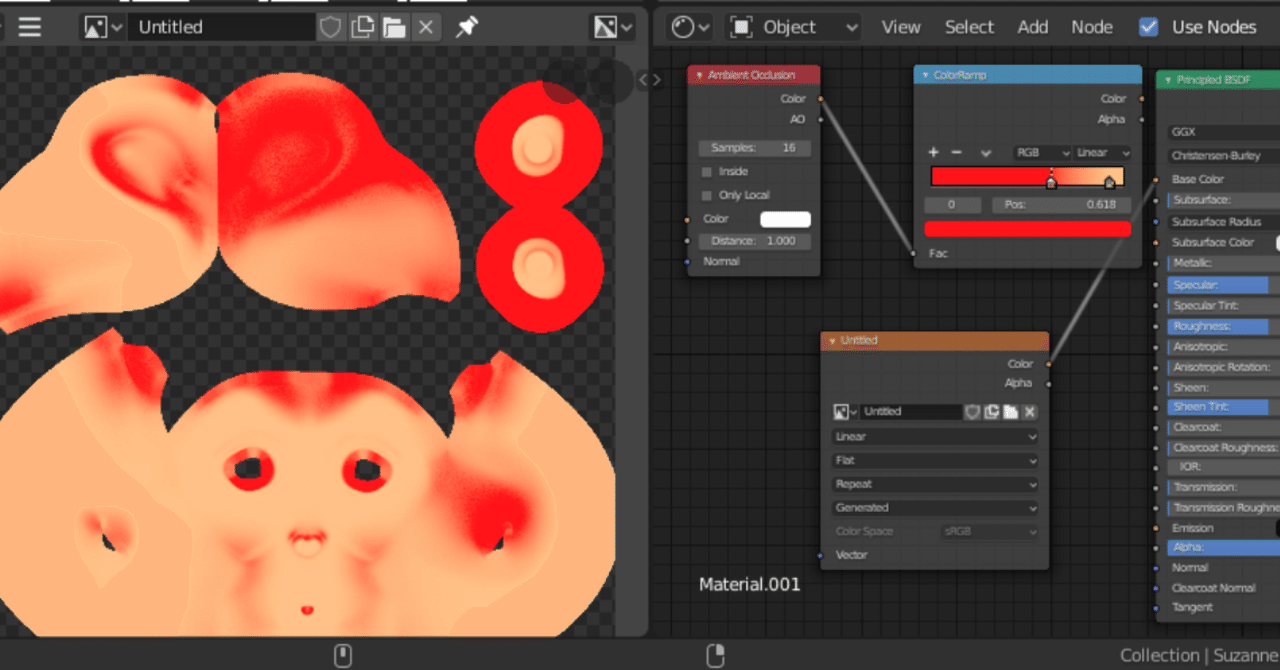Click the Base Color input socket

pos(1156,180)
